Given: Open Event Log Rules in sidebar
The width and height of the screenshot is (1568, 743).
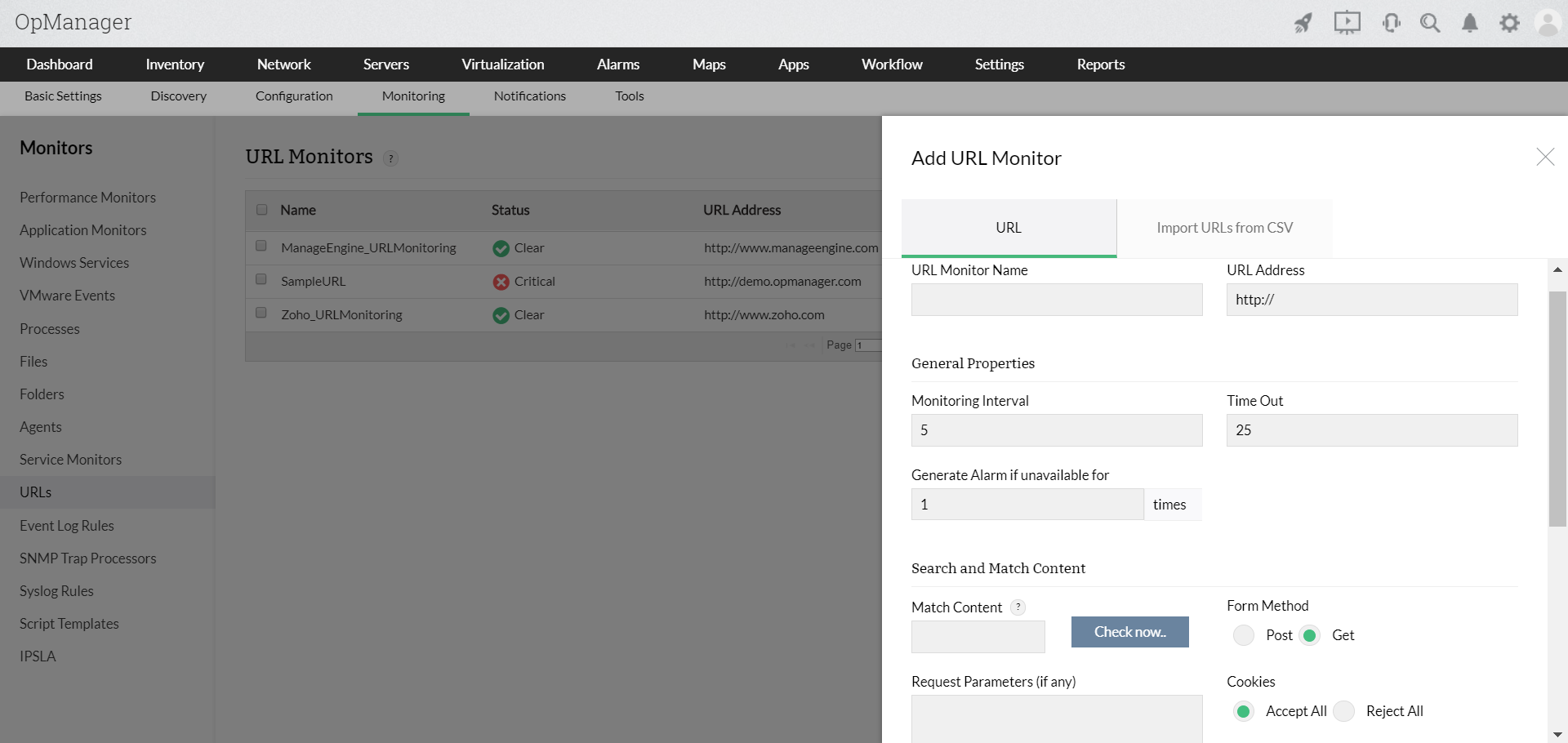Looking at the screenshot, I should pos(67,526).
